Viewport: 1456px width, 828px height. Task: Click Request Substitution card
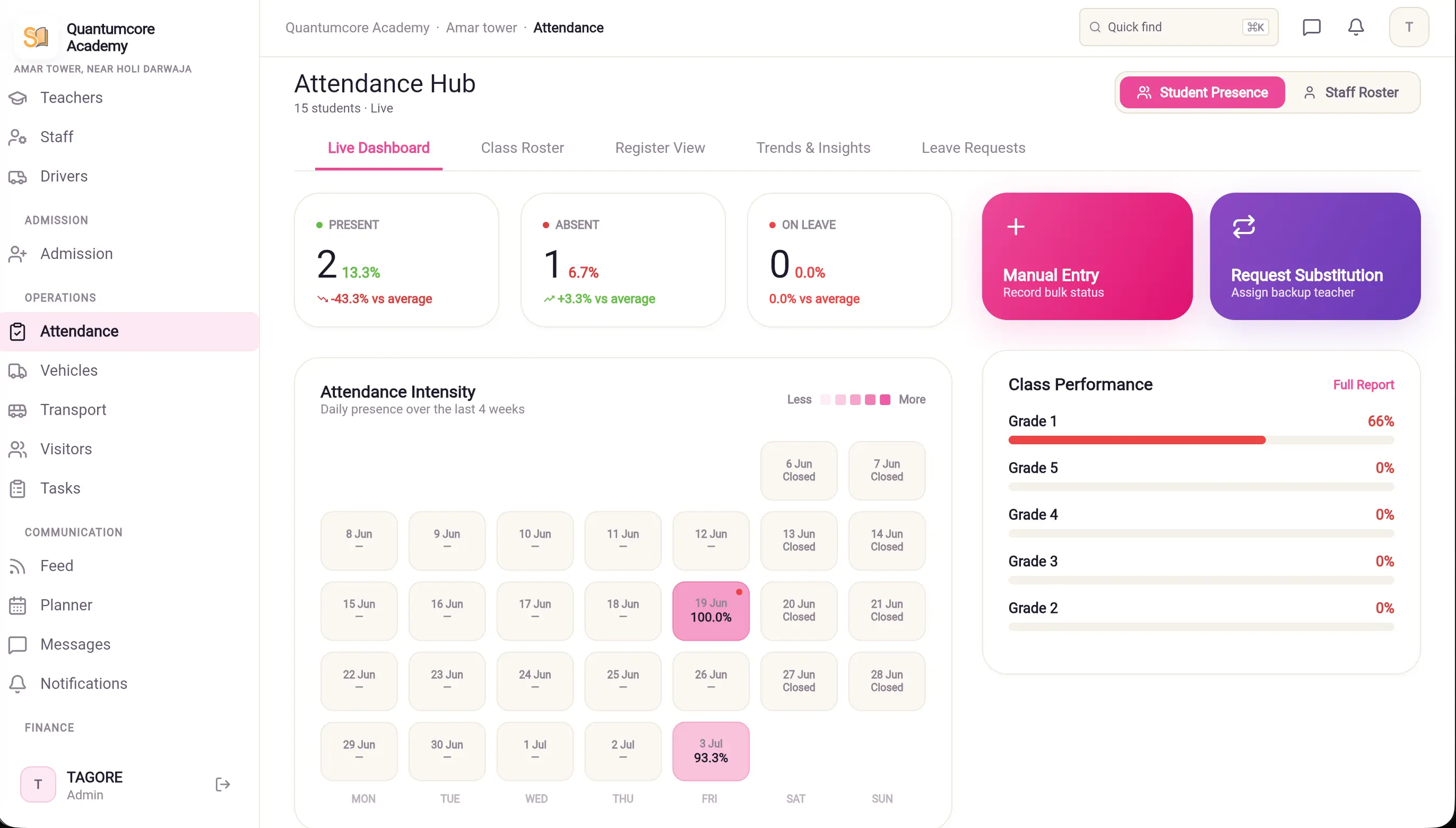coord(1315,256)
